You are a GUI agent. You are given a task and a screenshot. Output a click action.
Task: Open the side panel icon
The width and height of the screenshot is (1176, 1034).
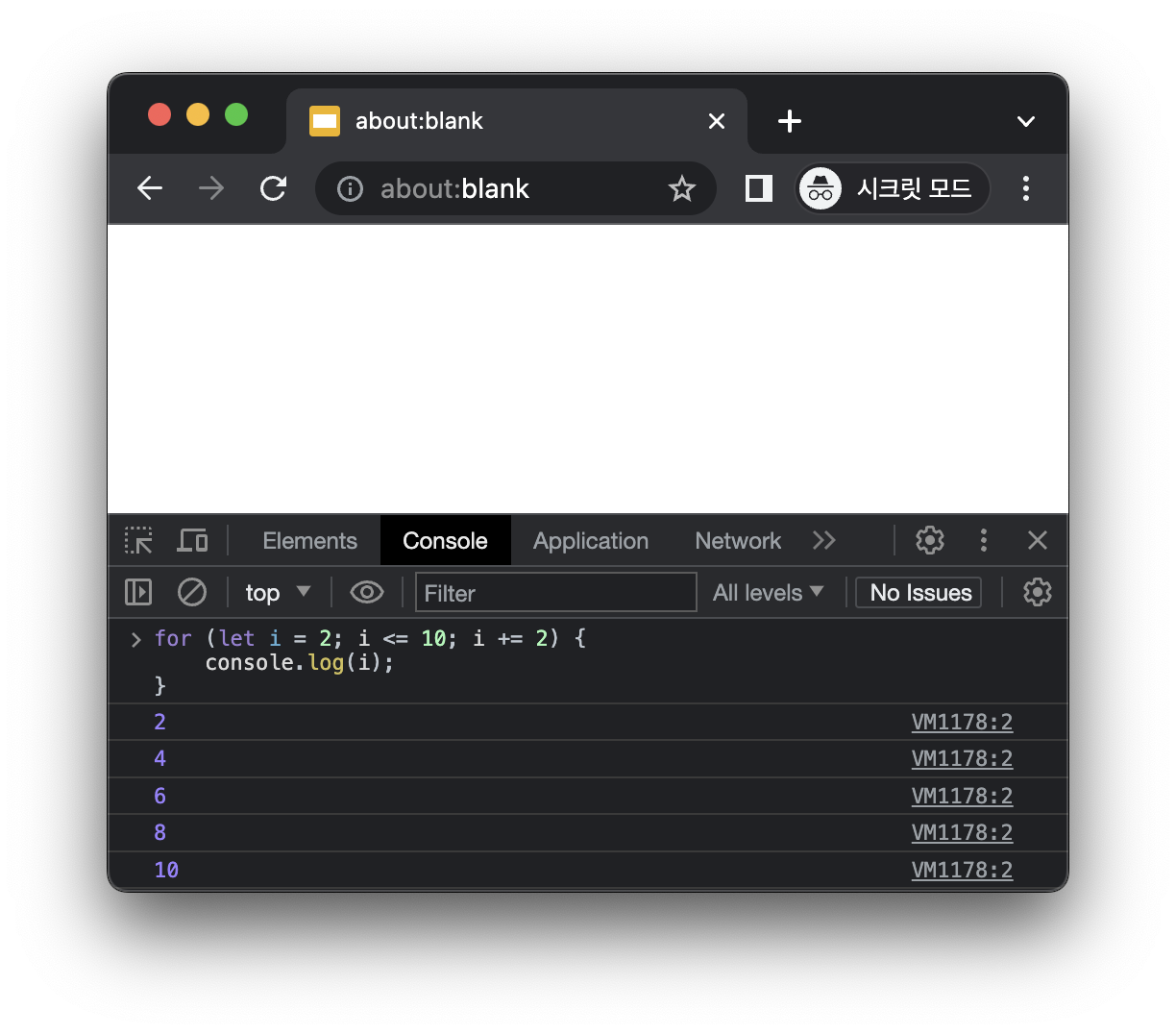[759, 188]
